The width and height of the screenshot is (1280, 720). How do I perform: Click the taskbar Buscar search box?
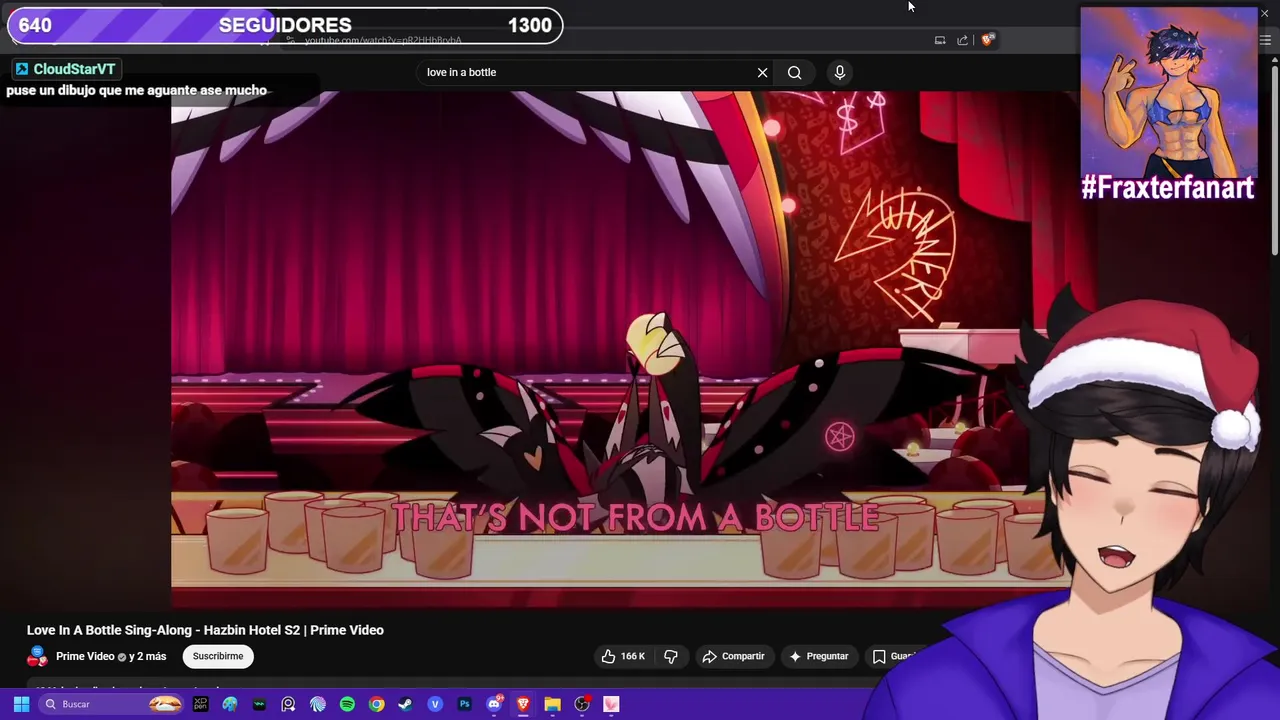(x=112, y=704)
